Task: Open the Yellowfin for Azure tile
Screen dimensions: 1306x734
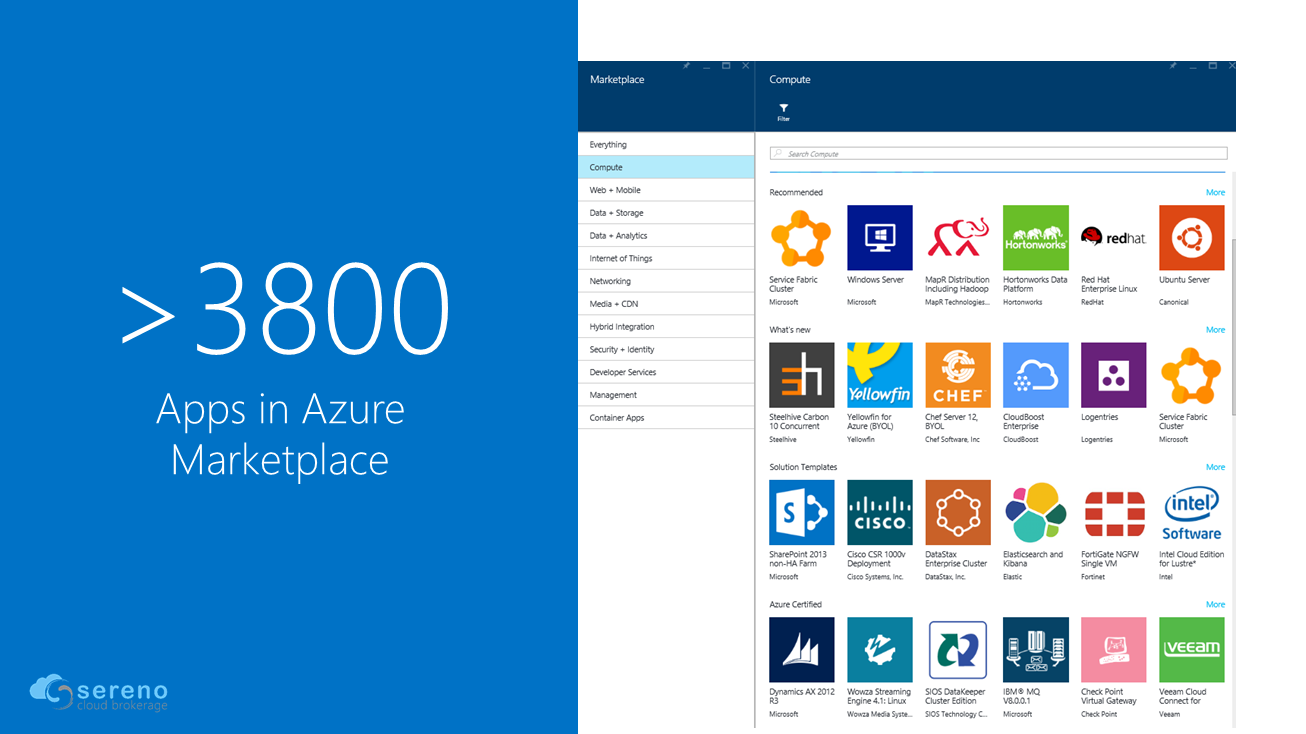Action: tap(879, 375)
